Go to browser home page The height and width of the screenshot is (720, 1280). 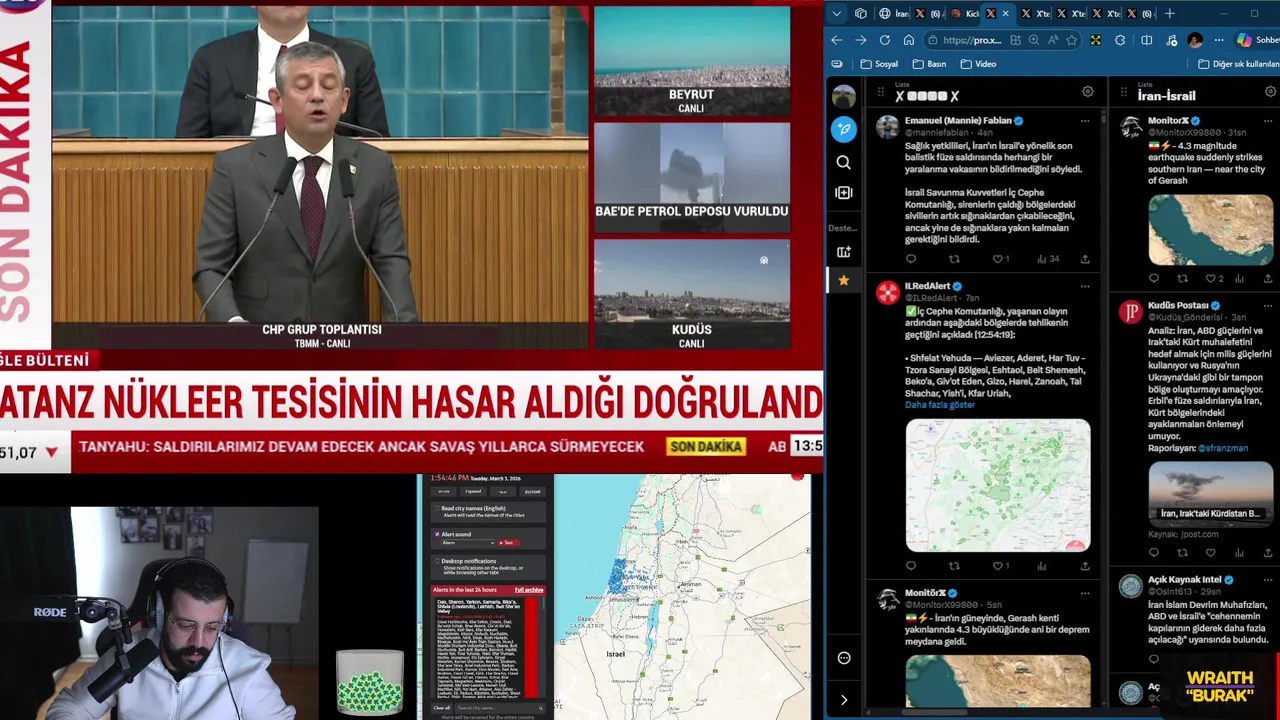[909, 40]
